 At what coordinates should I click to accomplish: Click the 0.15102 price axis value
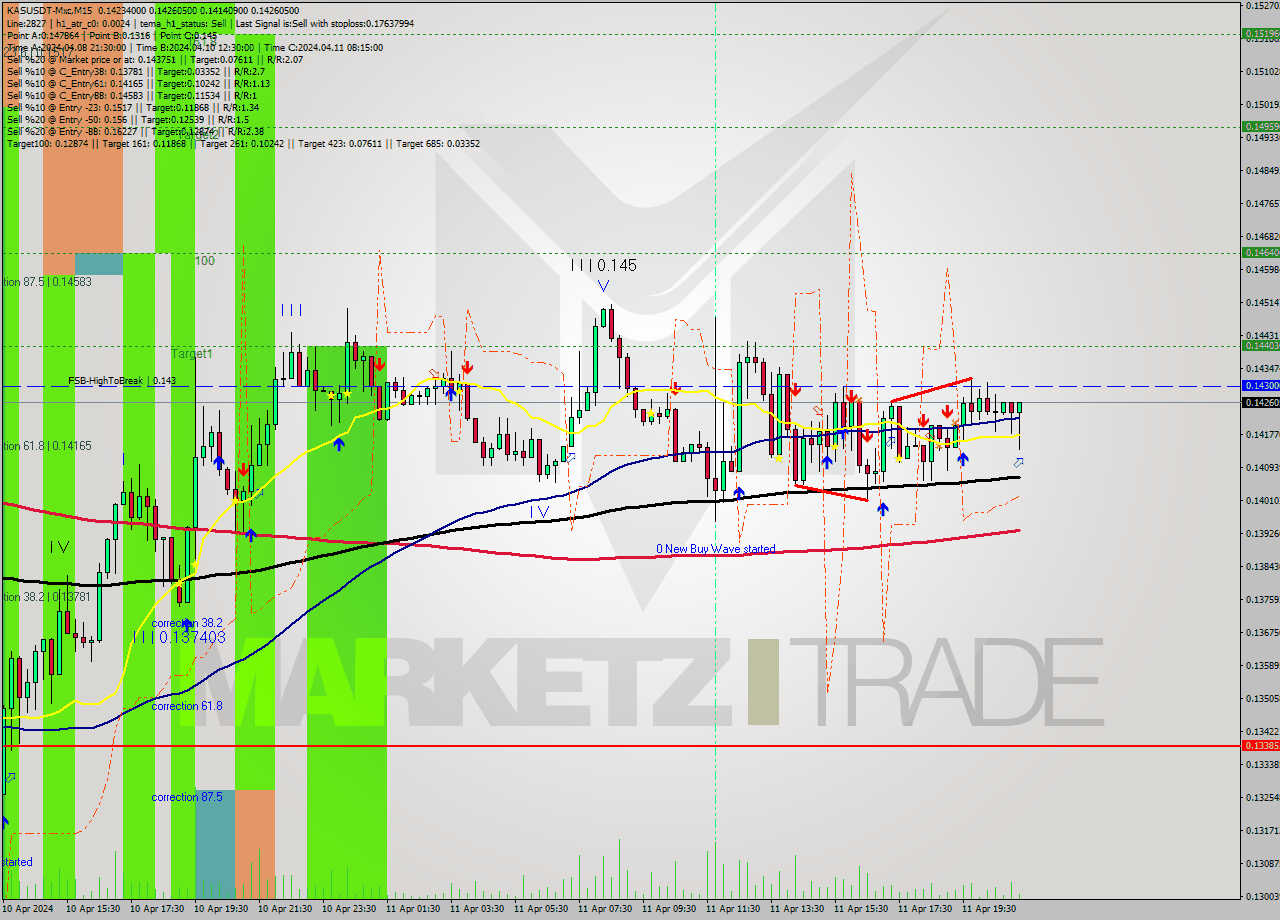click(x=1261, y=71)
